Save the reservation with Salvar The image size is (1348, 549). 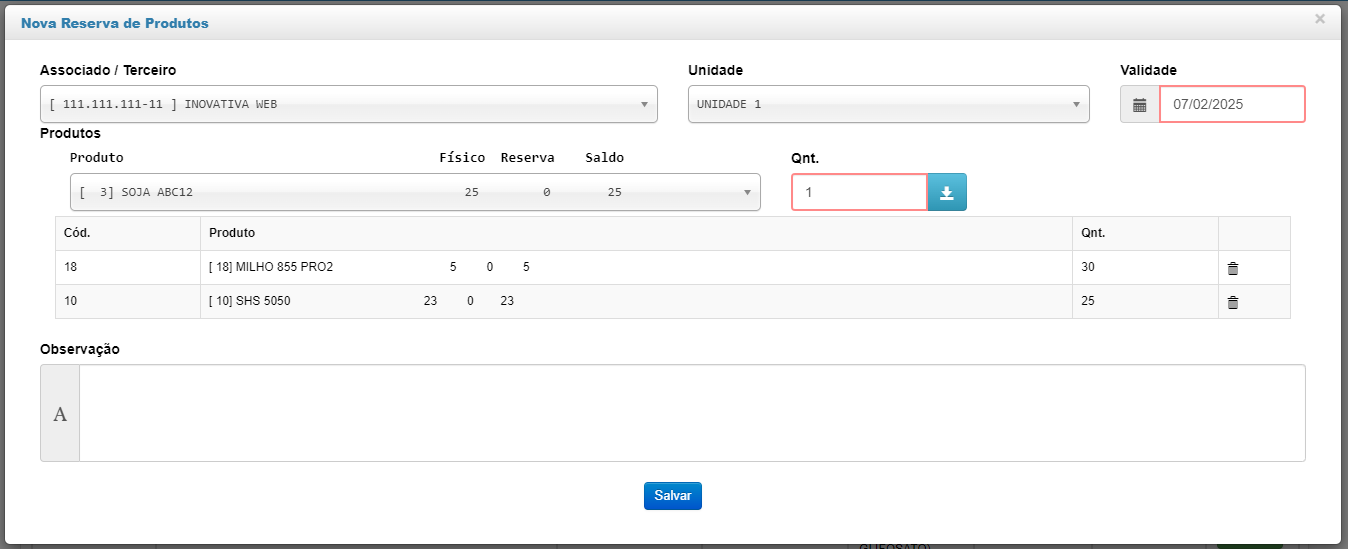tap(673, 496)
